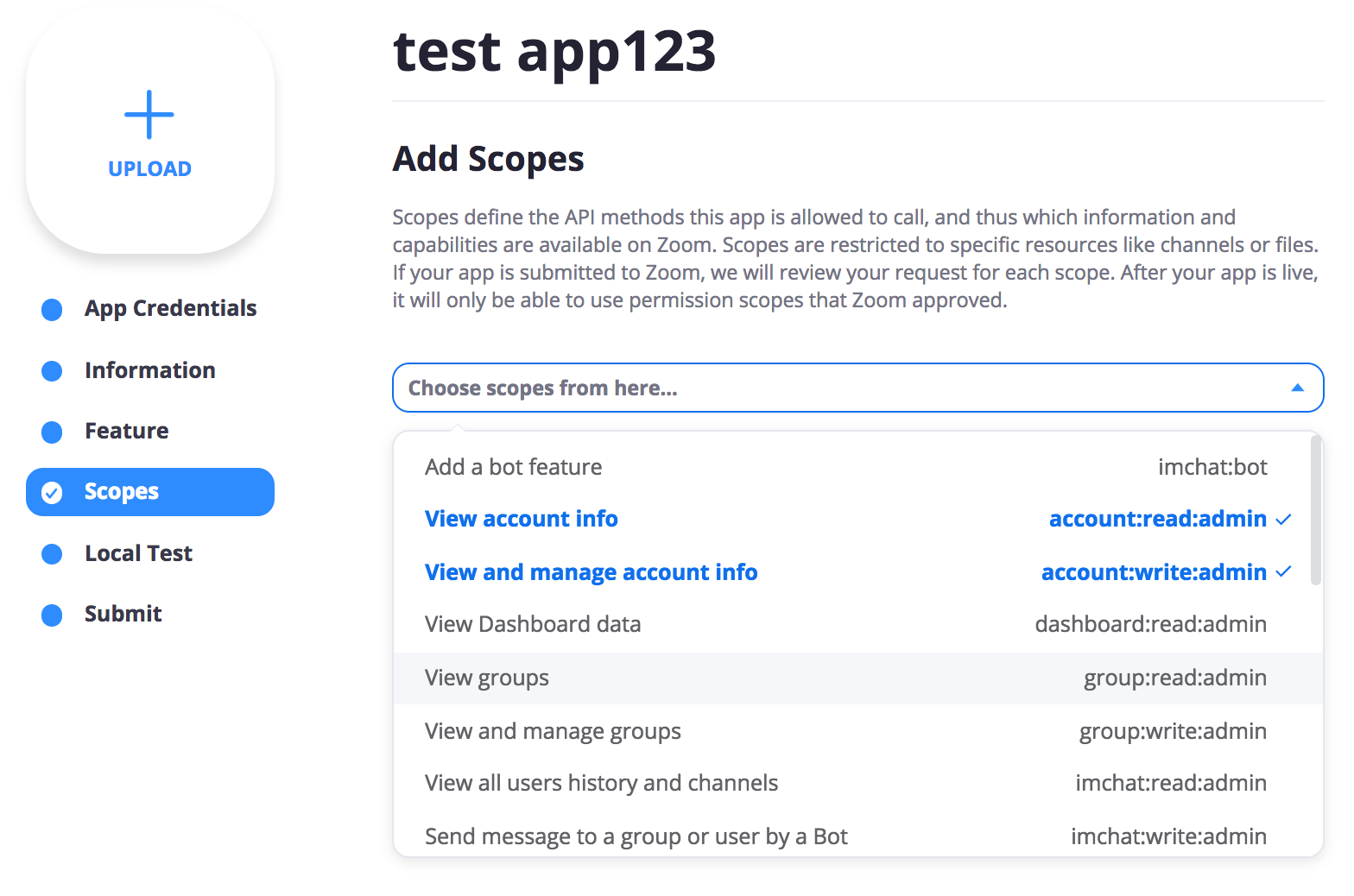
Task: Deselect the account:read:admin checkmark
Action: click(x=1283, y=519)
